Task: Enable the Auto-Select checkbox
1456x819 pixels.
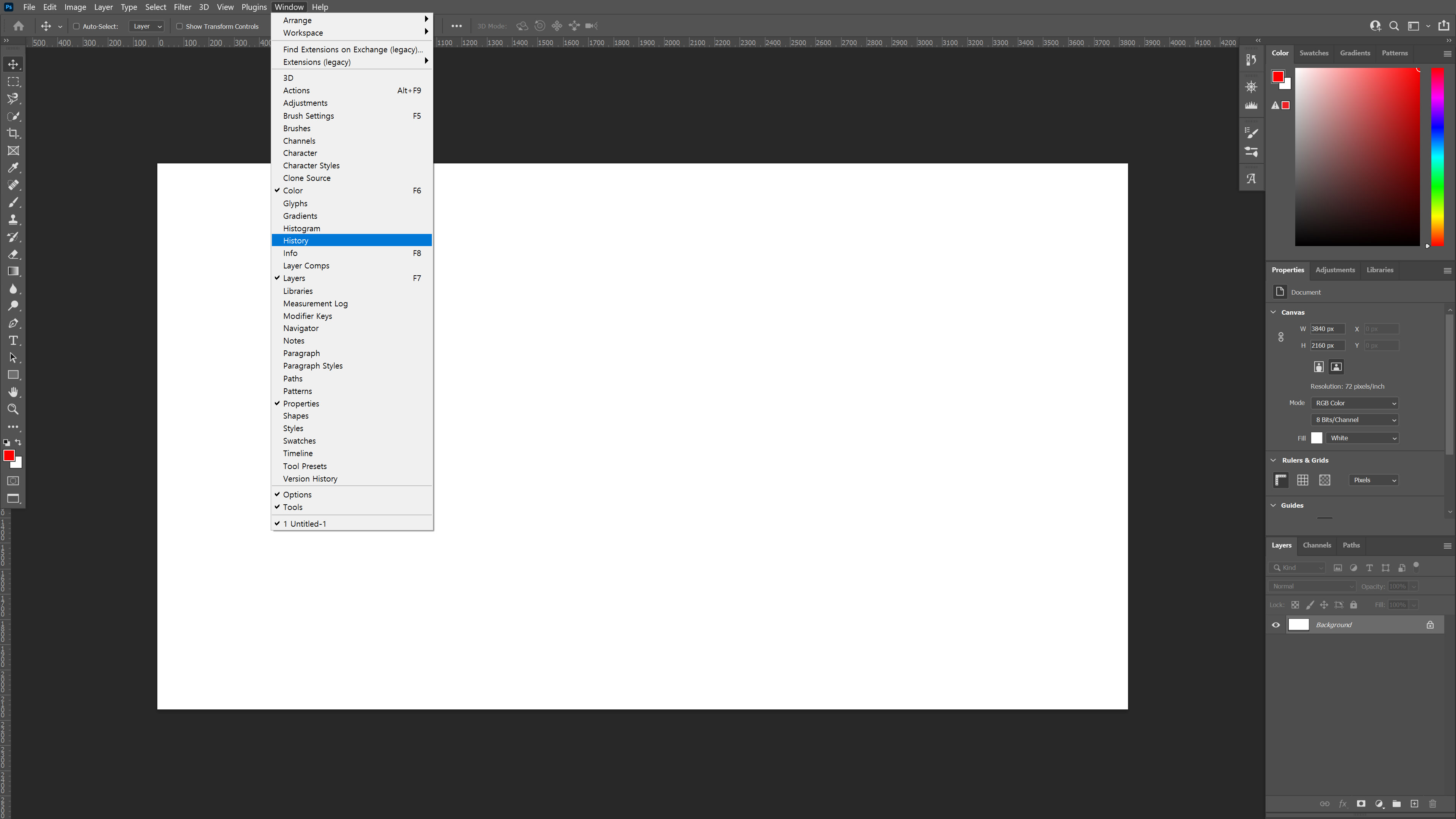Action: (76, 26)
